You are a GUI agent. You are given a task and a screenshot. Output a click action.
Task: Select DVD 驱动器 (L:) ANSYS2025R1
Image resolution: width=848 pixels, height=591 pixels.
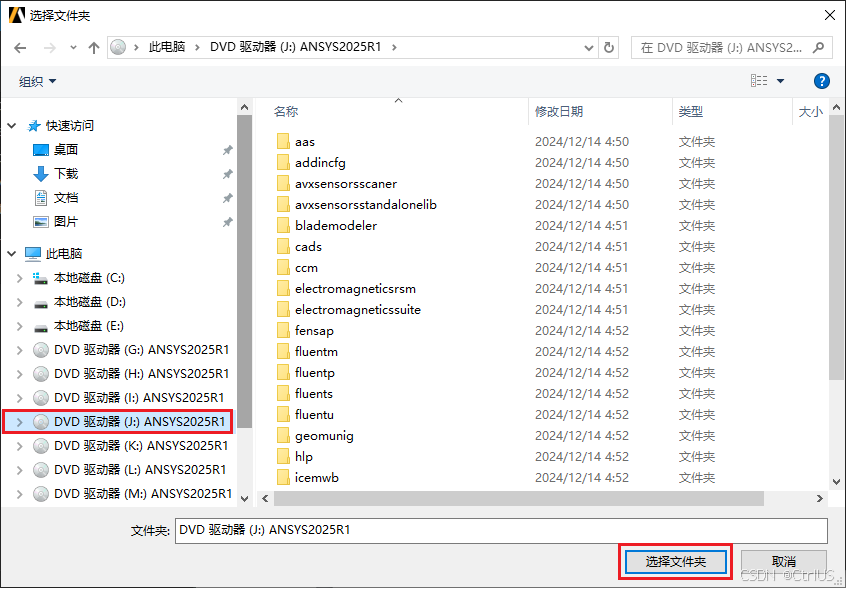click(x=140, y=470)
